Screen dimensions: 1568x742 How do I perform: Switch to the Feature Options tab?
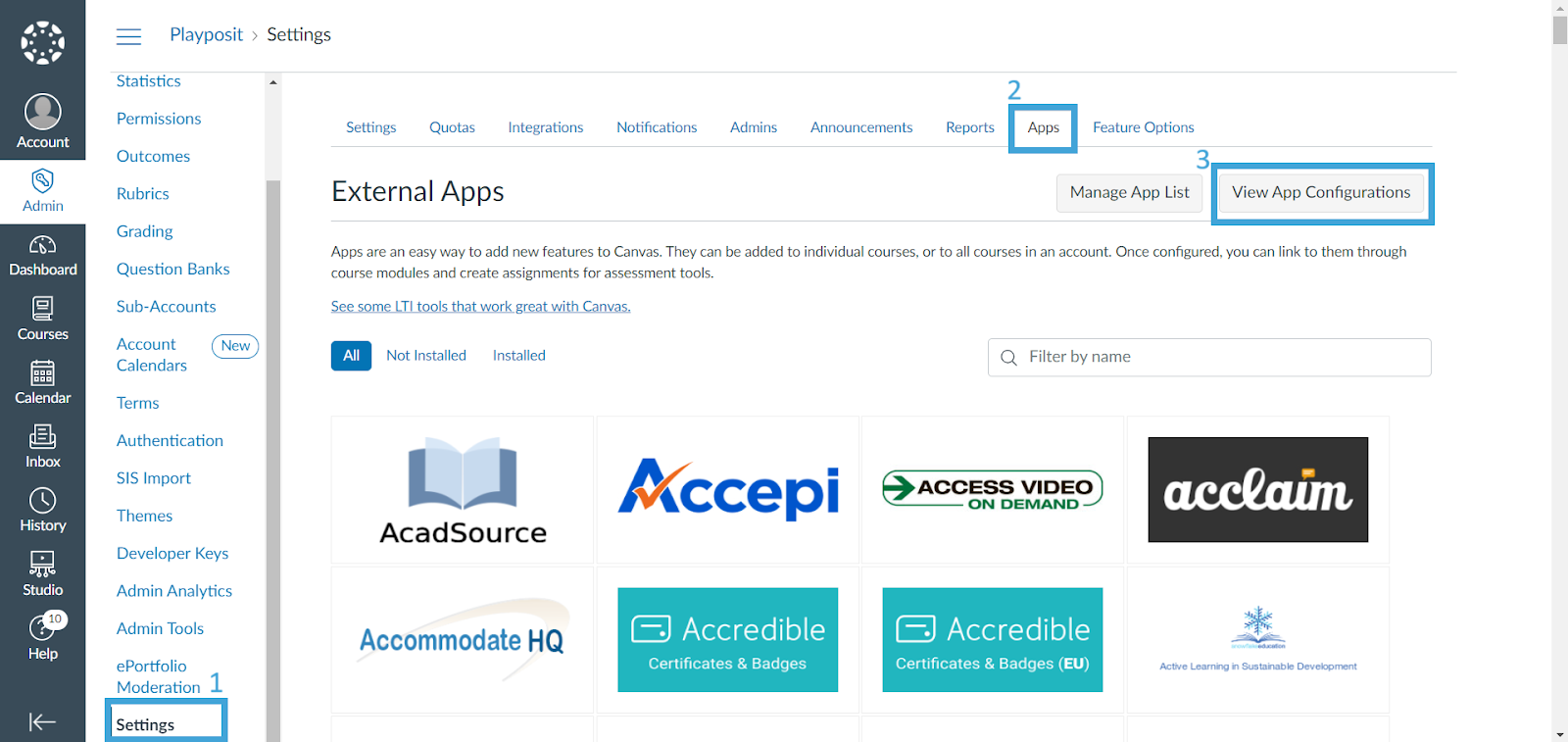(x=1144, y=127)
